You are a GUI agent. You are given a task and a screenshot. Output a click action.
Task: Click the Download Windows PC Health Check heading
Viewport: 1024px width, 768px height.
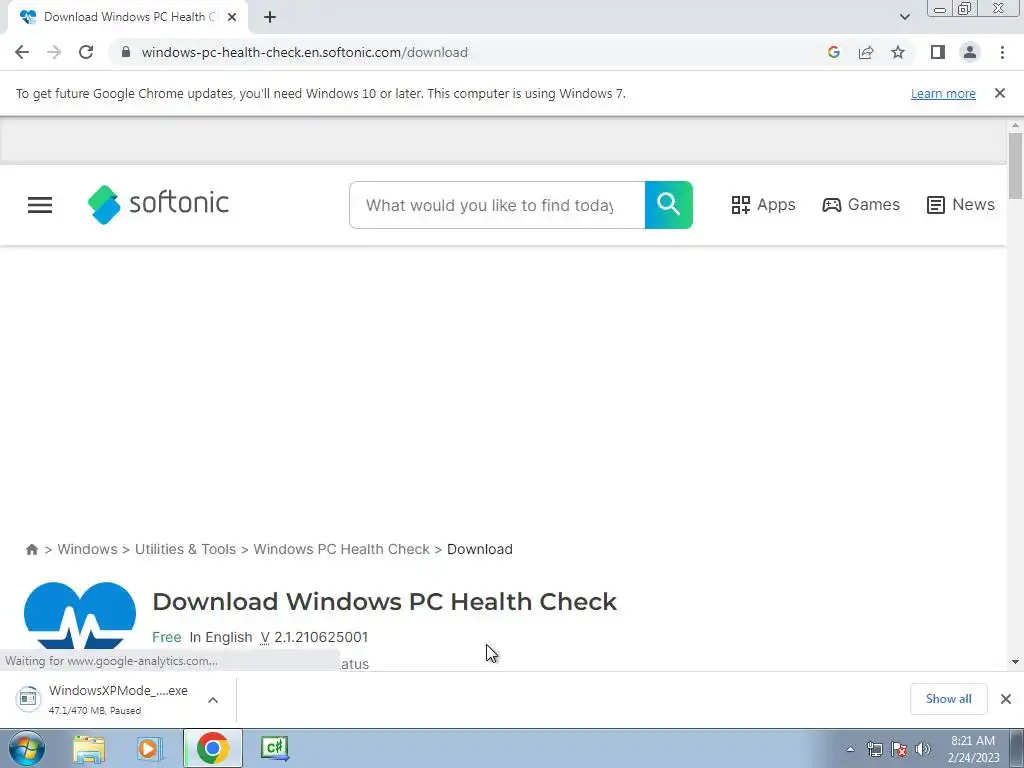[x=384, y=601]
